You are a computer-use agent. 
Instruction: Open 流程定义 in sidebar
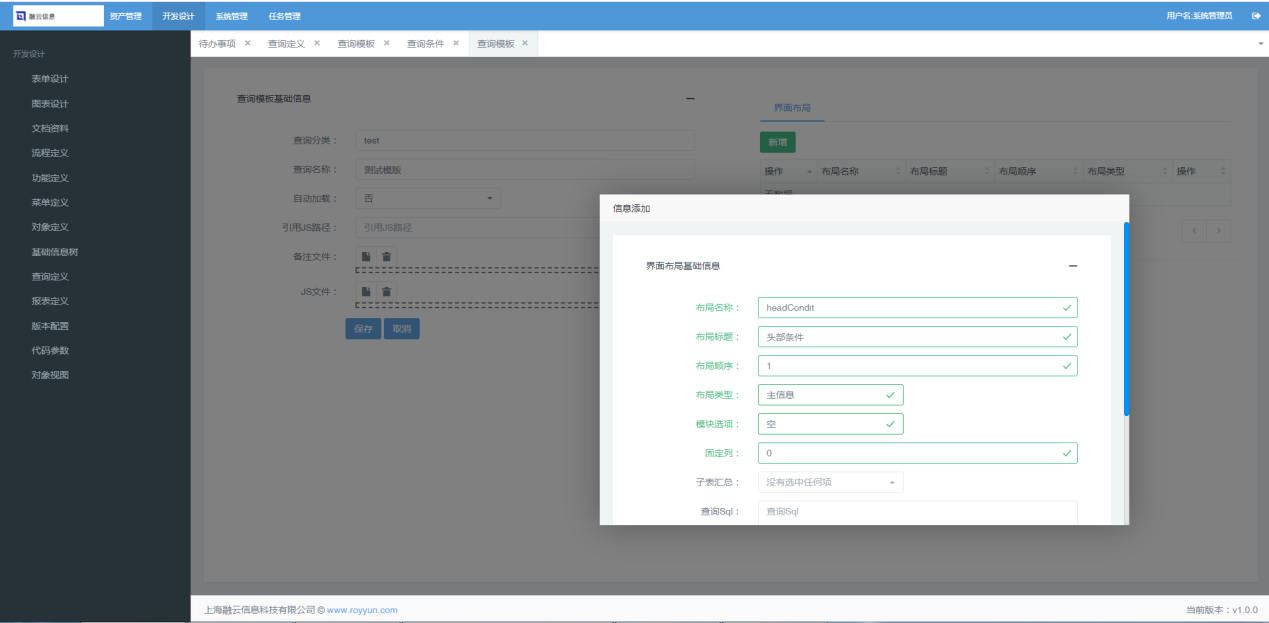click(x=50, y=153)
